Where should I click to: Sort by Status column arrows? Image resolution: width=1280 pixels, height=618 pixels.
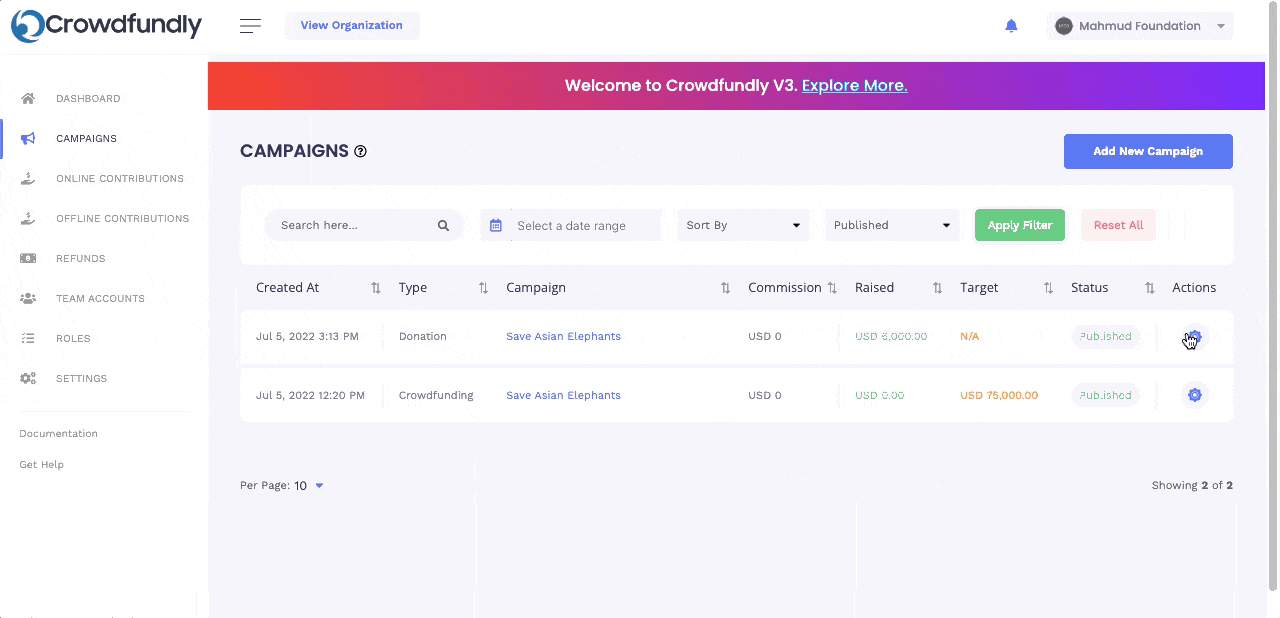tap(1150, 288)
